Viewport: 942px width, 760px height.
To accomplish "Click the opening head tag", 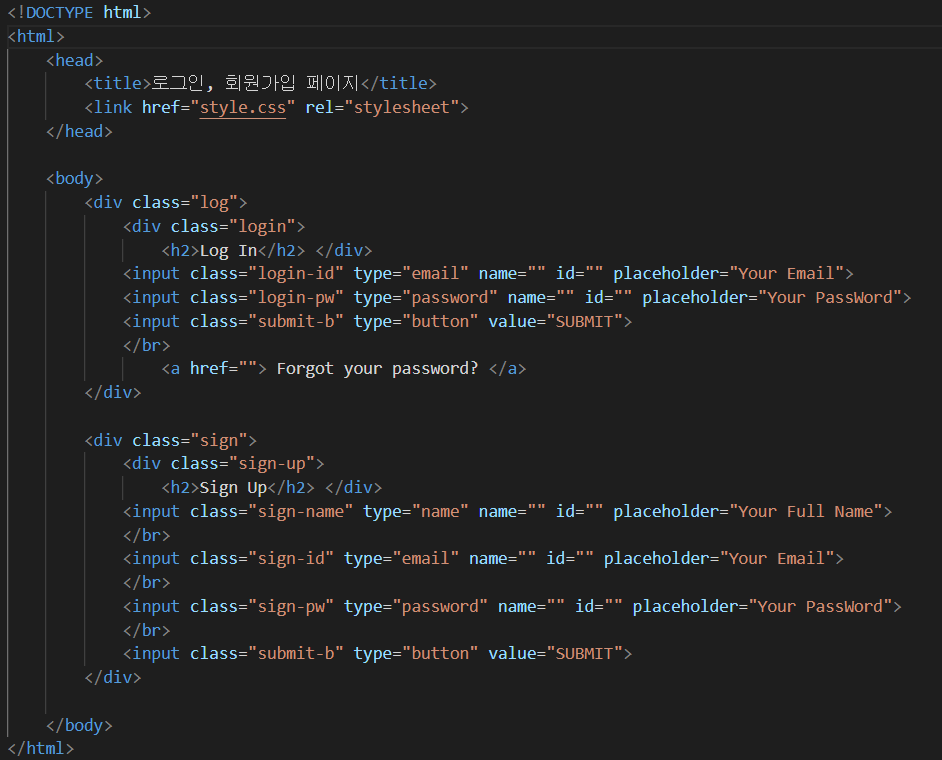I will coord(74,61).
